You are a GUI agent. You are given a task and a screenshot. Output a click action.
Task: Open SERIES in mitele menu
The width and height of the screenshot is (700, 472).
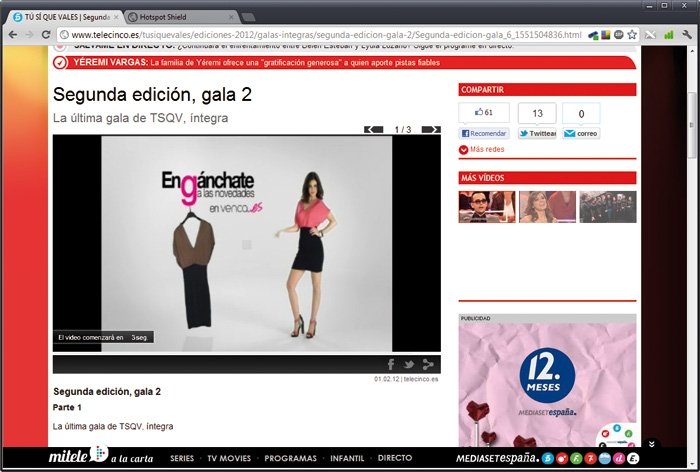point(182,458)
